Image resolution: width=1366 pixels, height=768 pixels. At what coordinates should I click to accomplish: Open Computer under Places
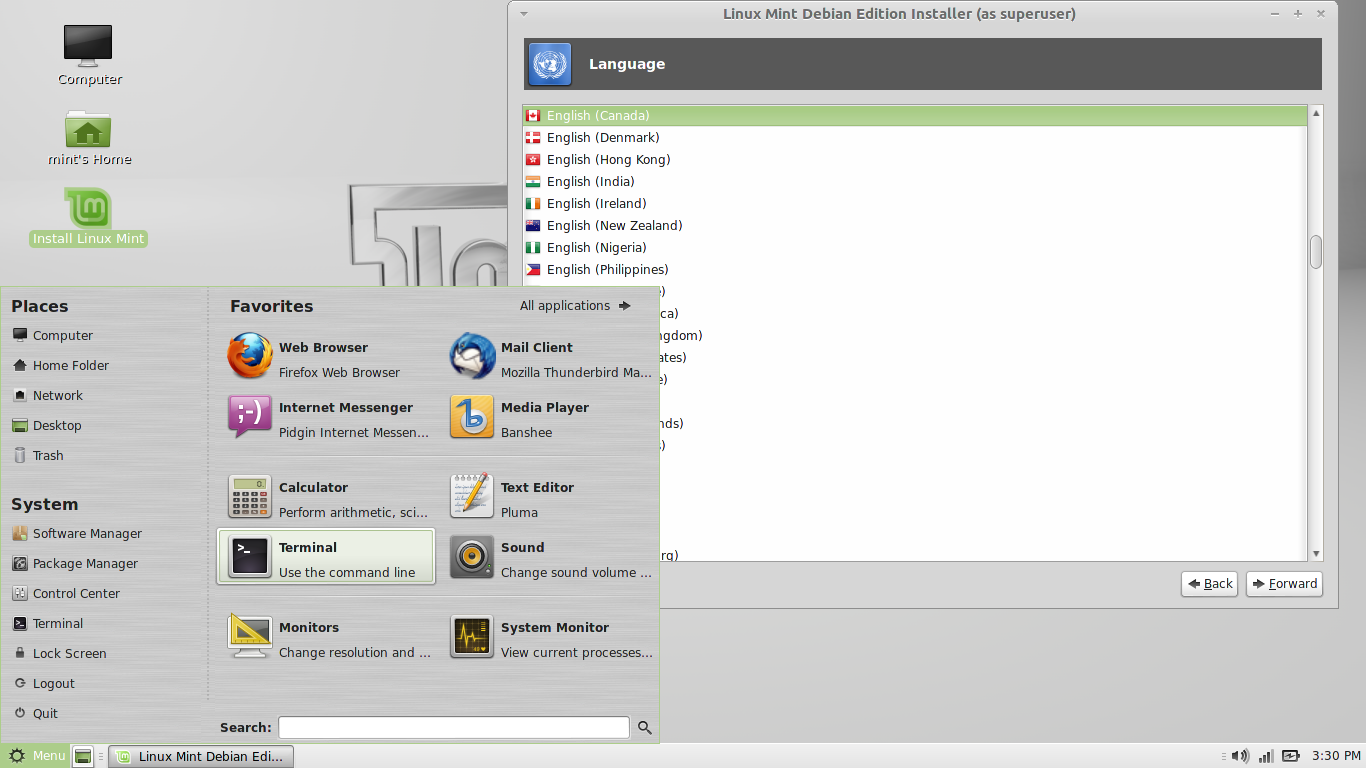pos(53,336)
